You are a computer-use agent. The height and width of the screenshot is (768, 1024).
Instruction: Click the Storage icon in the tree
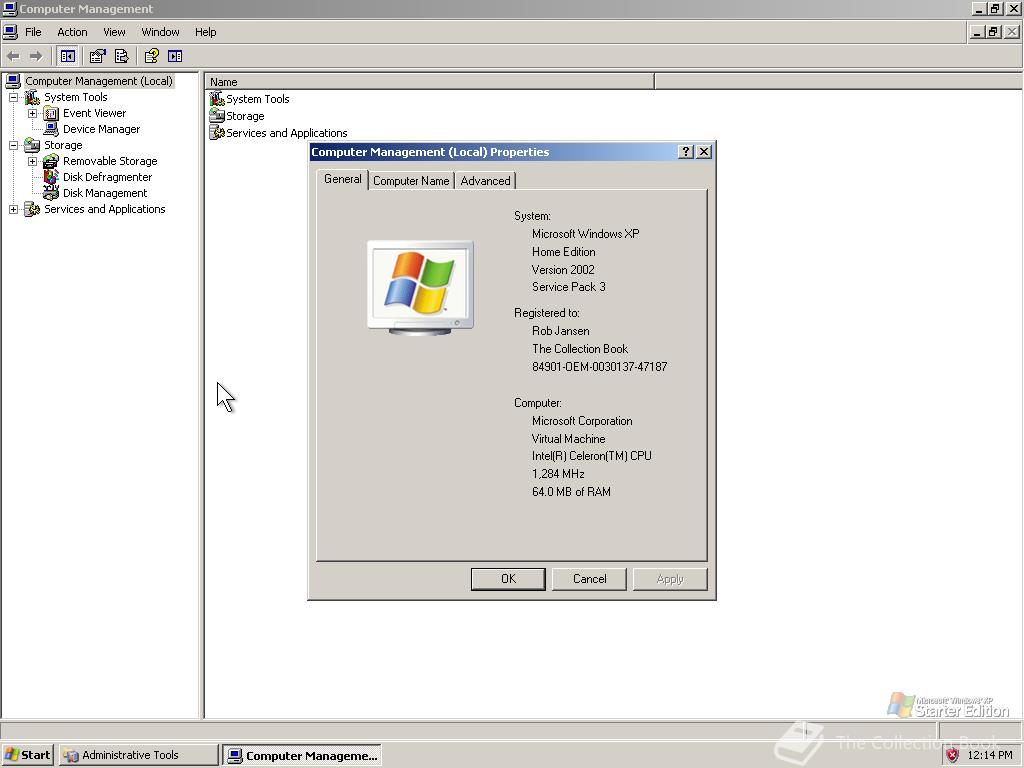point(32,145)
